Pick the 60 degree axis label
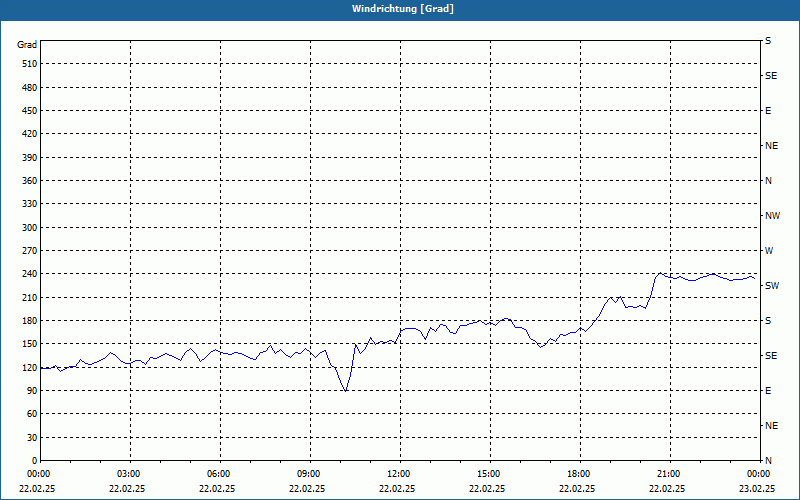 [x=32, y=414]
